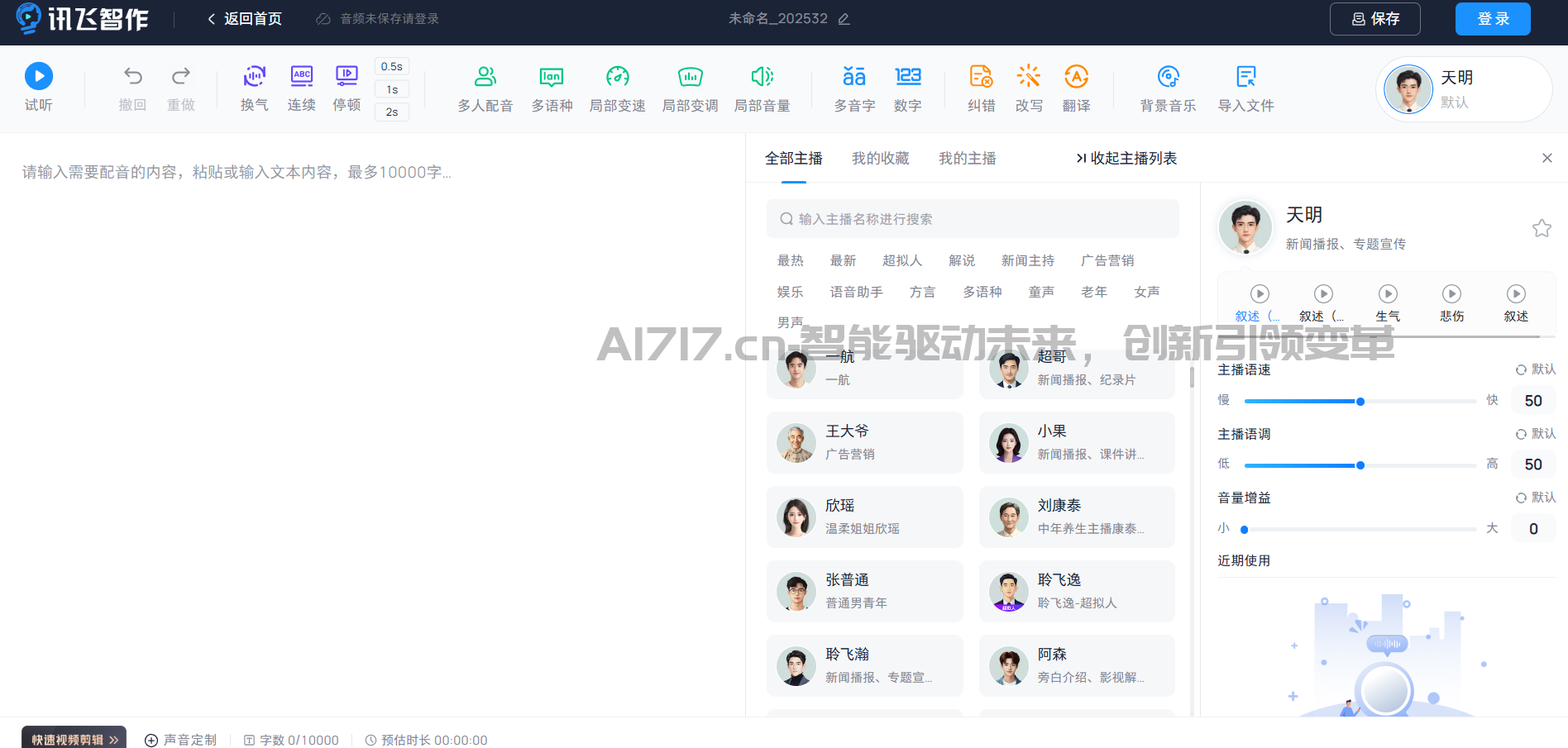The height and width of the screenshot is (748, 1568).
Task: Select anchor 阿森
Action: [1077, 665]
